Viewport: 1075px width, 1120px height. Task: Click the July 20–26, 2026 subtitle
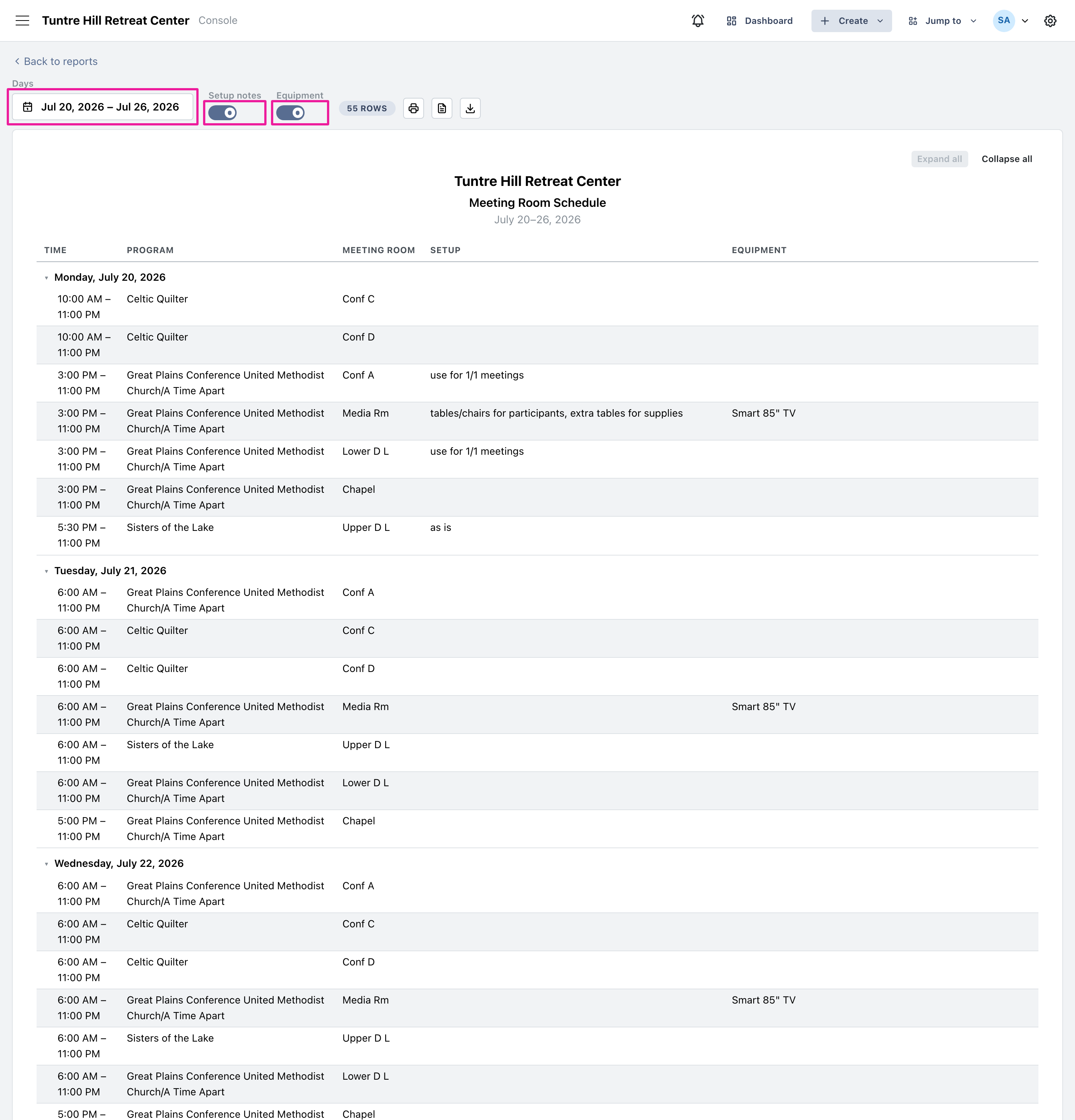(537, 220)
